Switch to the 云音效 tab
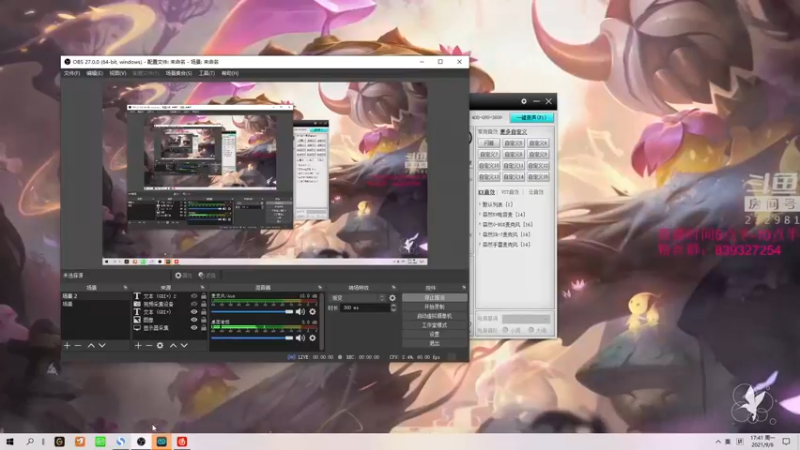The height and width of the screenshot is (450, 800). [x=536, y=192]
